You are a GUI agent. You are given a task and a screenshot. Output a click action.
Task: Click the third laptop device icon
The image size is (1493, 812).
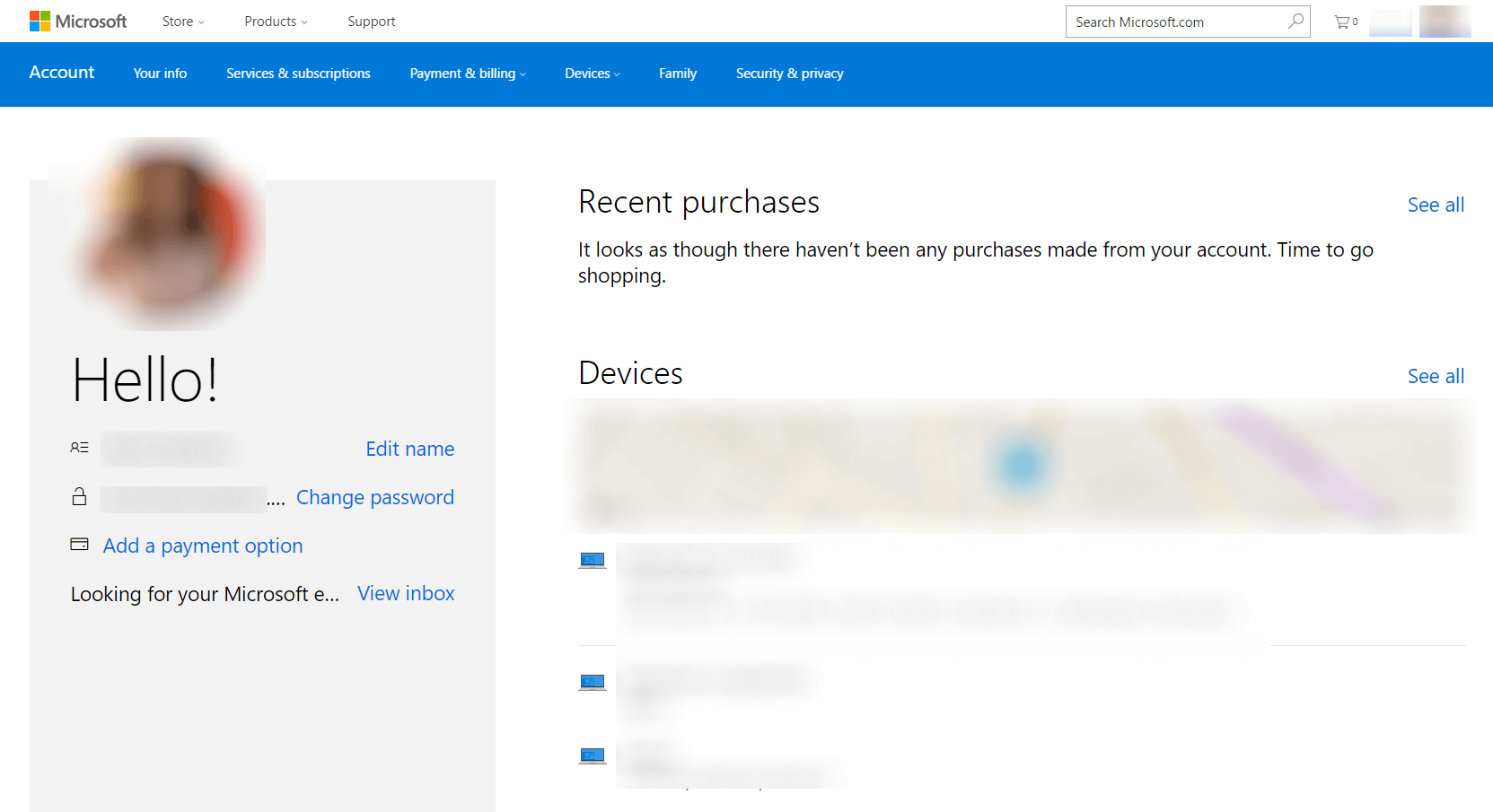(x=593, y=755)
